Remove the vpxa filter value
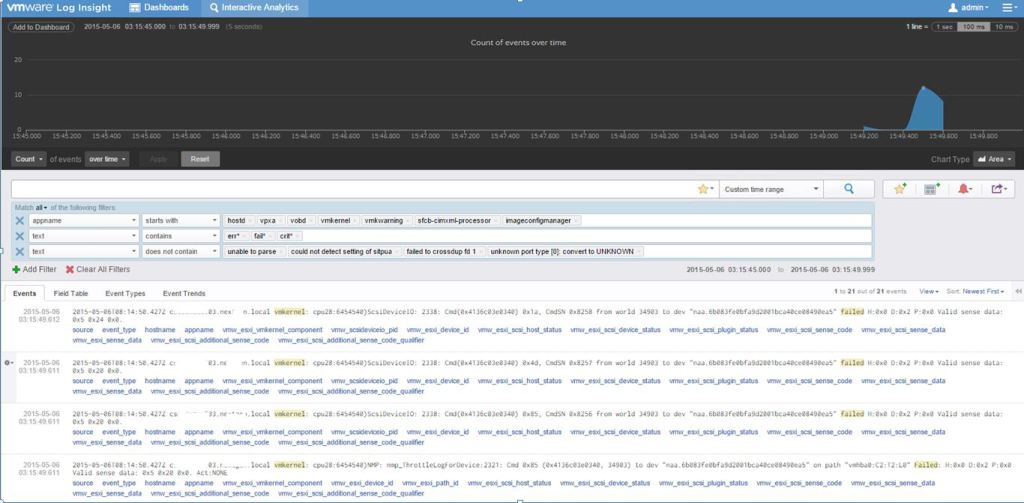The height and width of the screenshot is (503, 1024). (x=280, y=221)
